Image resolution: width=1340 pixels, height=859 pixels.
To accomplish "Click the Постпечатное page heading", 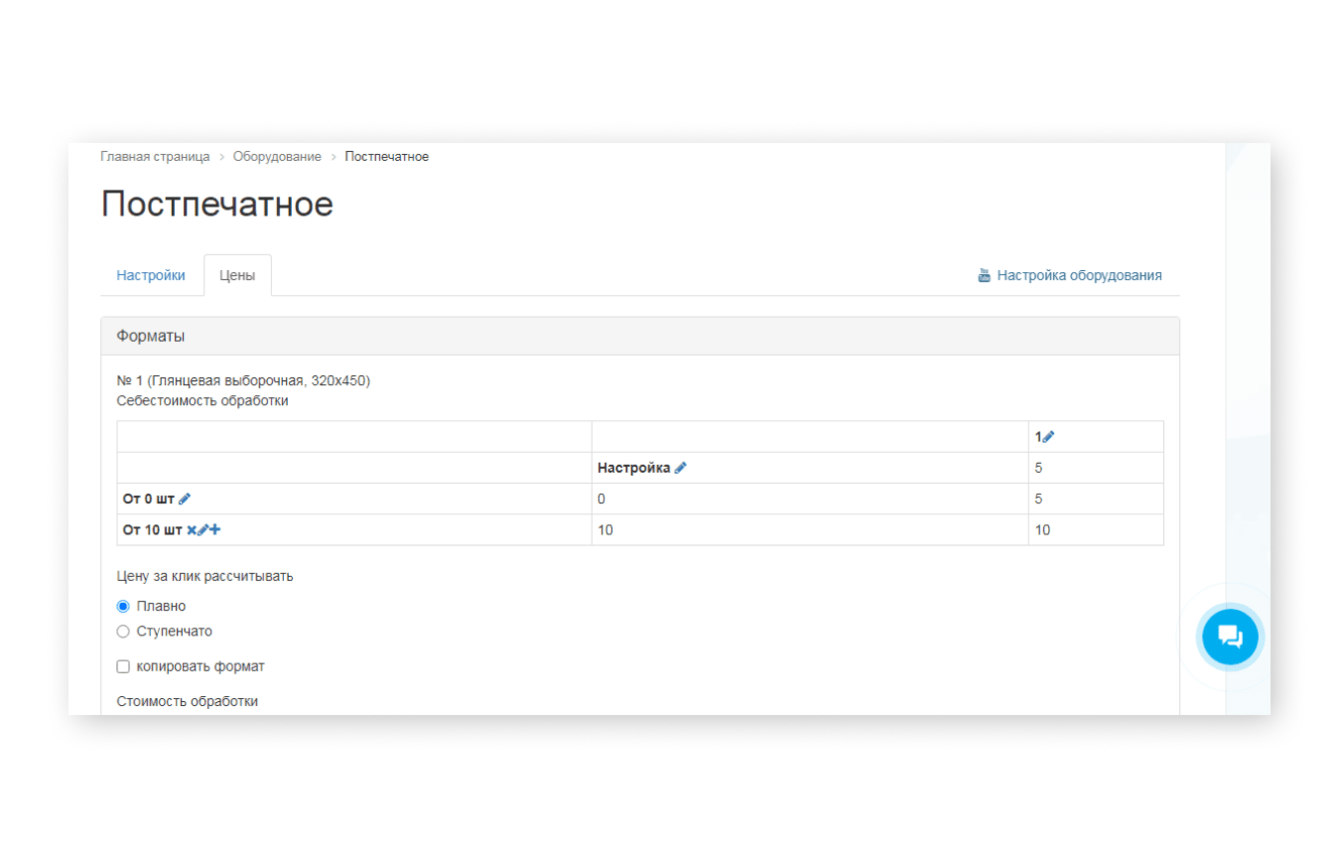I will [217, 204].
